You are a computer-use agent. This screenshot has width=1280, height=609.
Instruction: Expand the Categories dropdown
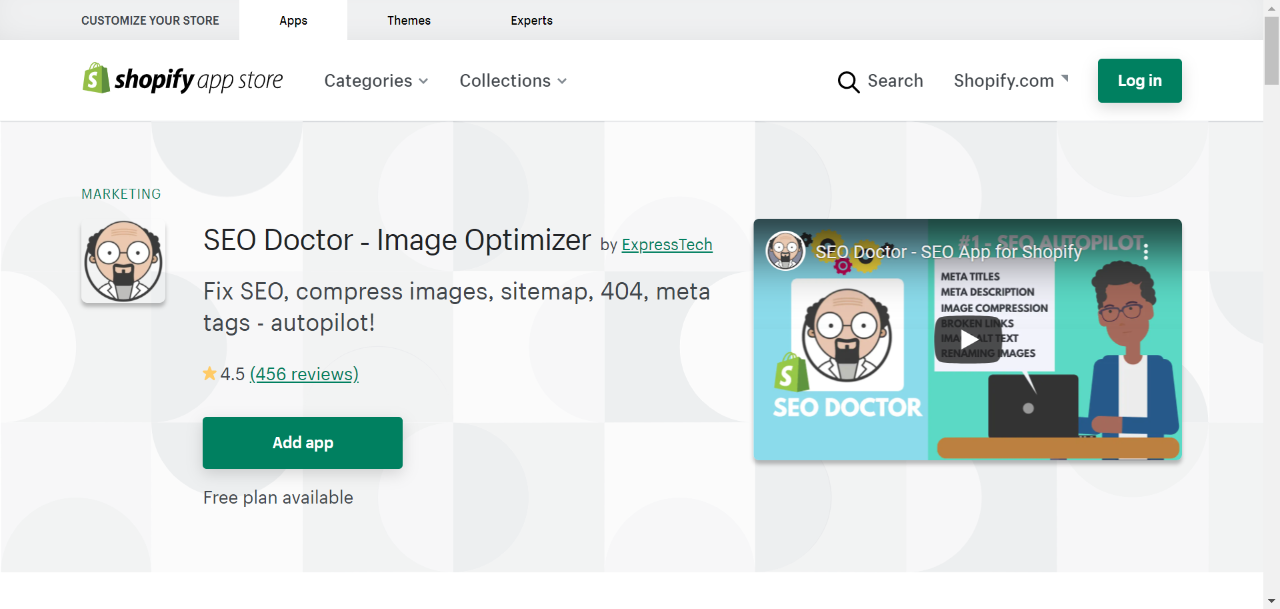tap(376, 81)
